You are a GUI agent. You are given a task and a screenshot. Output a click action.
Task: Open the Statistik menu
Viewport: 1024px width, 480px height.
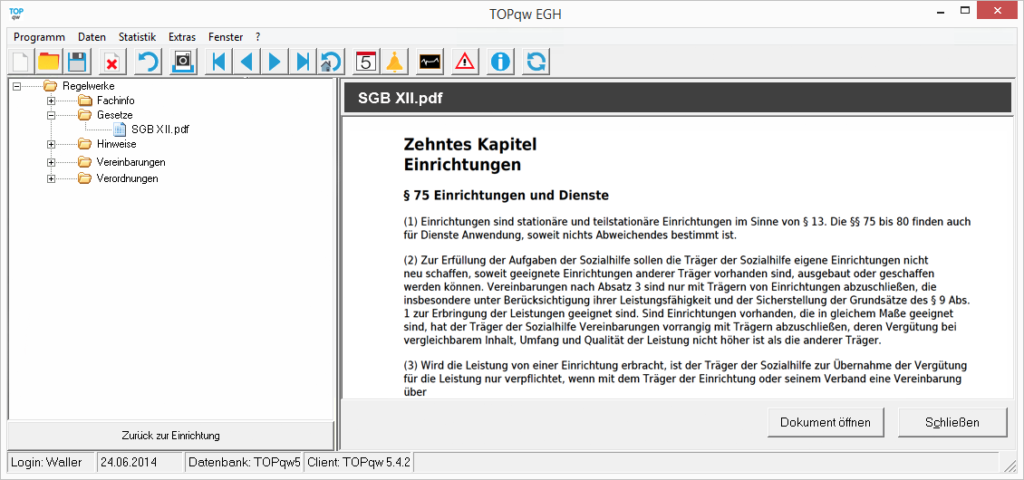click(137, 36)
